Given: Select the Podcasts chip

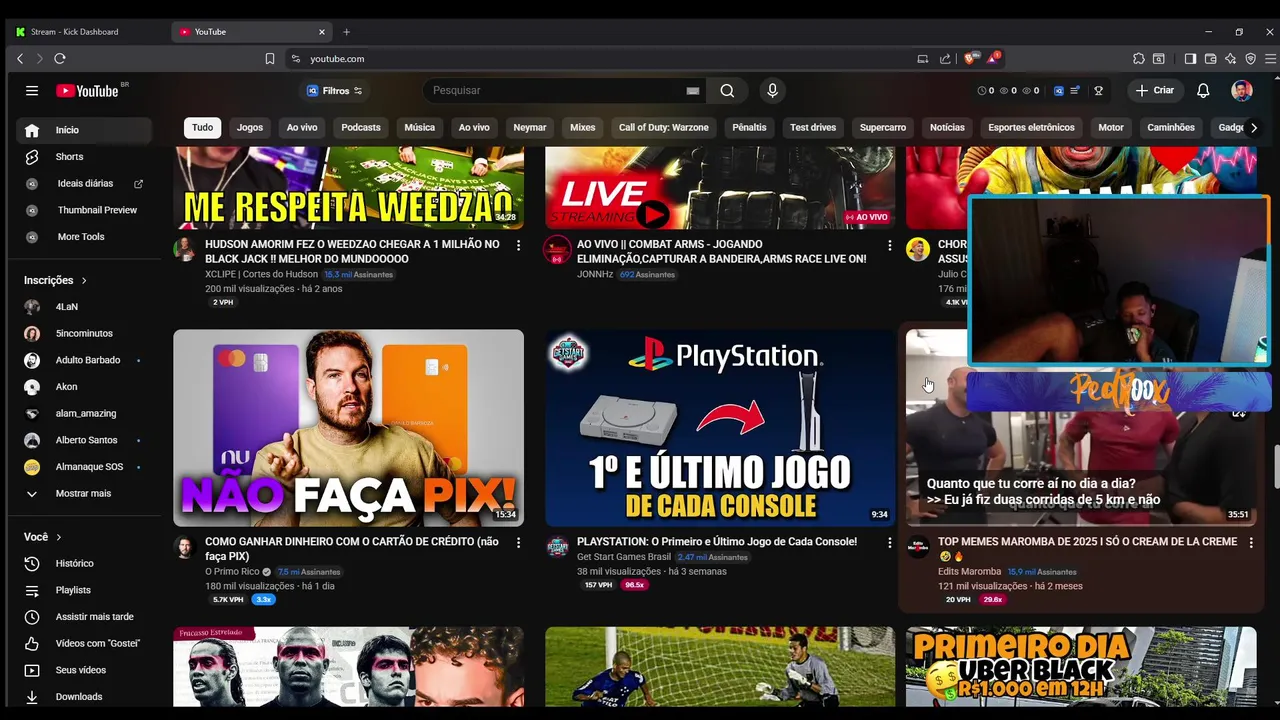Looking at the screenshot, I should (361, 127).
